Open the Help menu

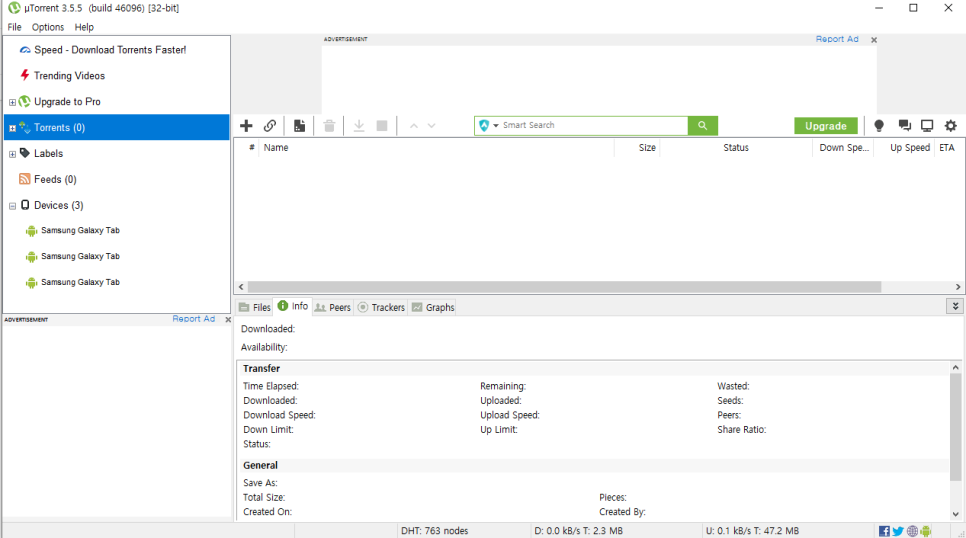84,27
